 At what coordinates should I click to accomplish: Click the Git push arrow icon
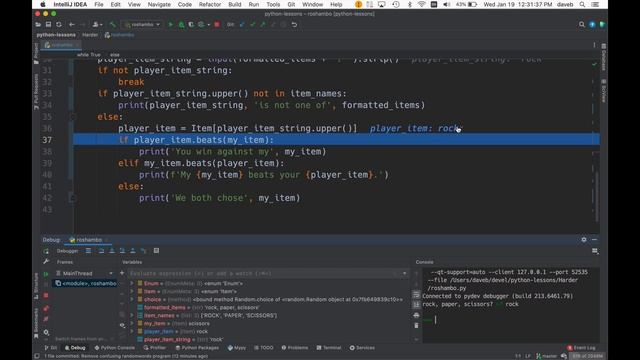point(263,24)
